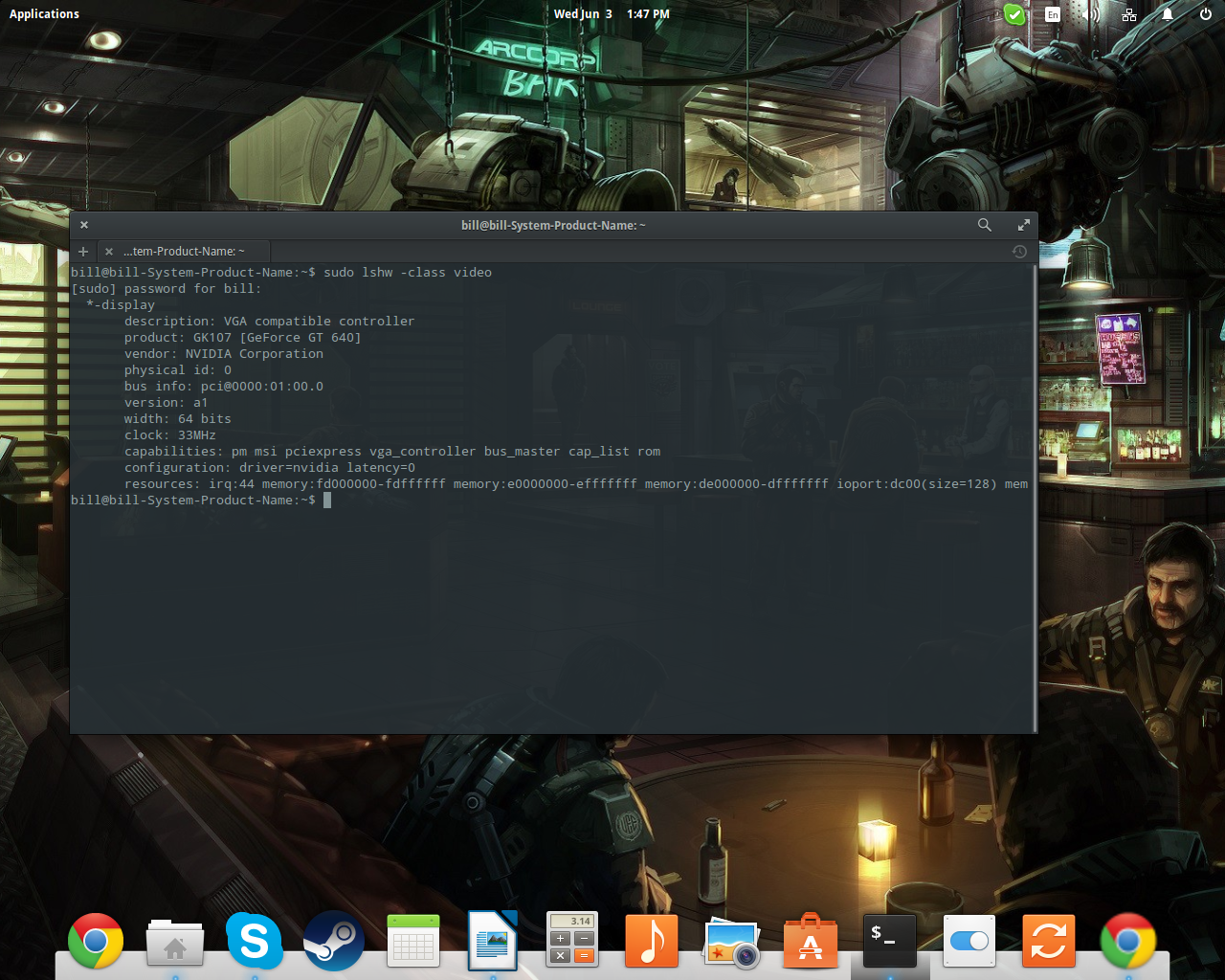1225x980 pixels.
Task: Open the network indicator in the top panel
Action: coord(1129,14)
